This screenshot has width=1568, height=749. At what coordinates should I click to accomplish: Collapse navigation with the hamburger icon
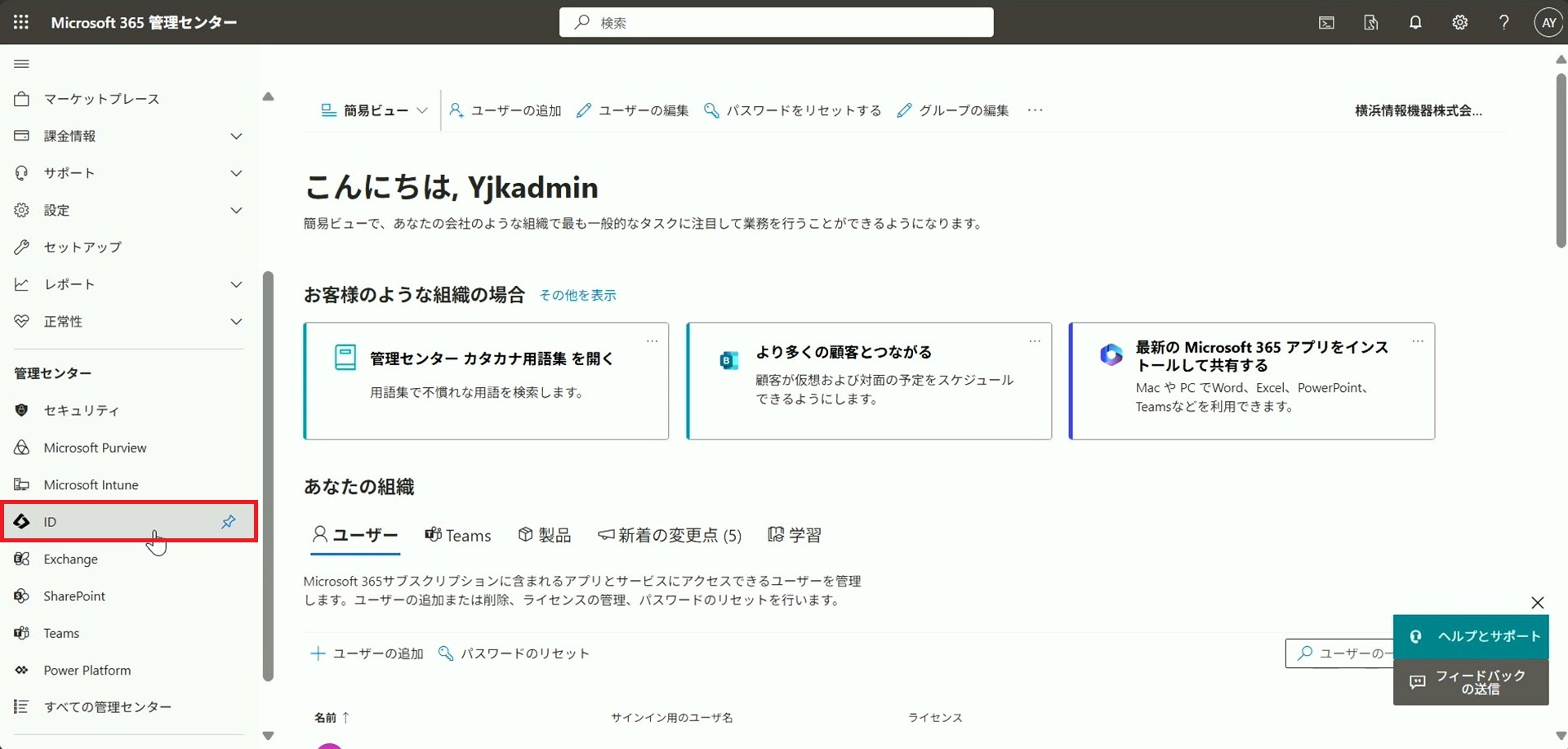22,64
